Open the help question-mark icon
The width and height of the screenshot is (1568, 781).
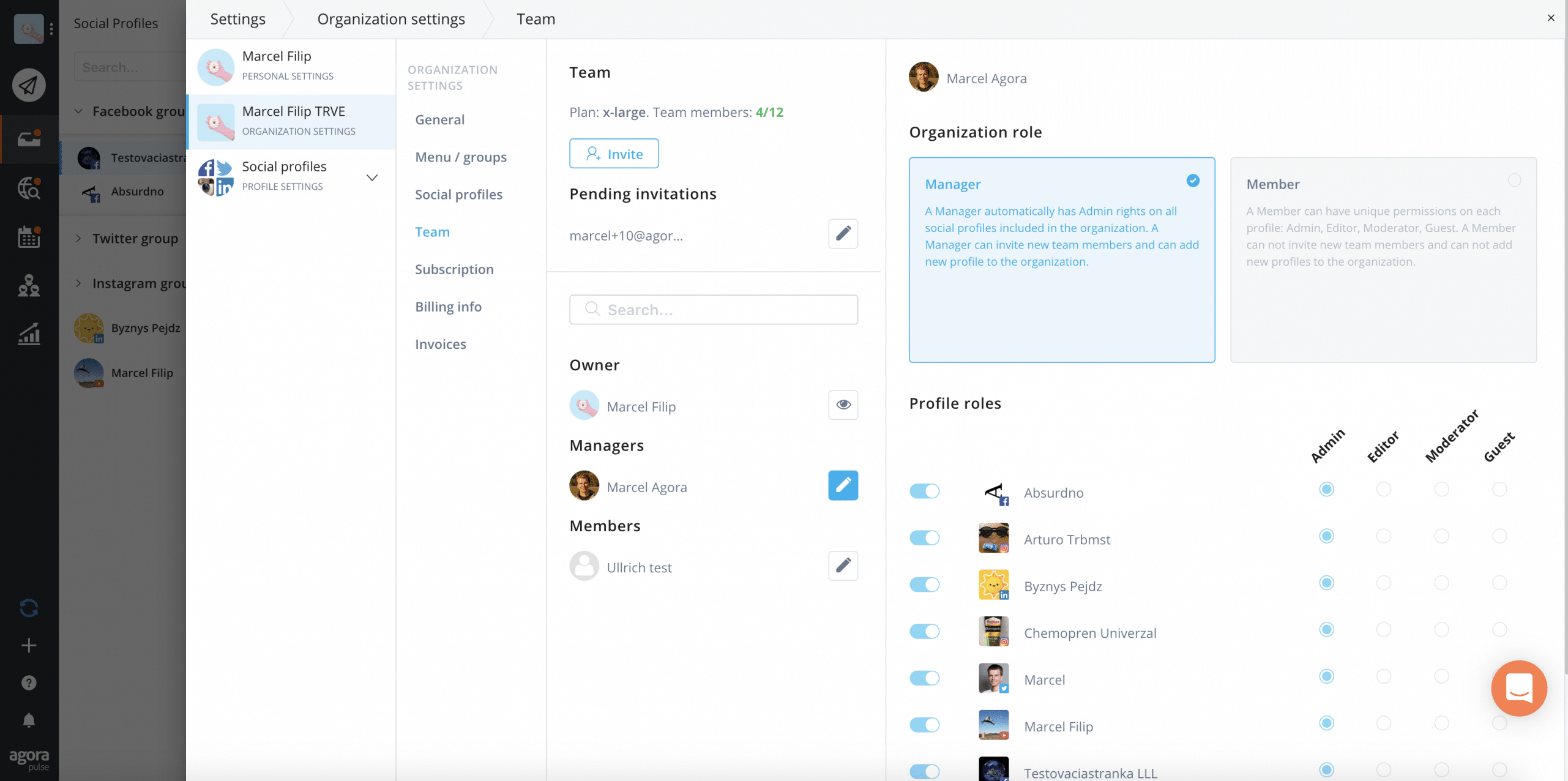point(29,682)
